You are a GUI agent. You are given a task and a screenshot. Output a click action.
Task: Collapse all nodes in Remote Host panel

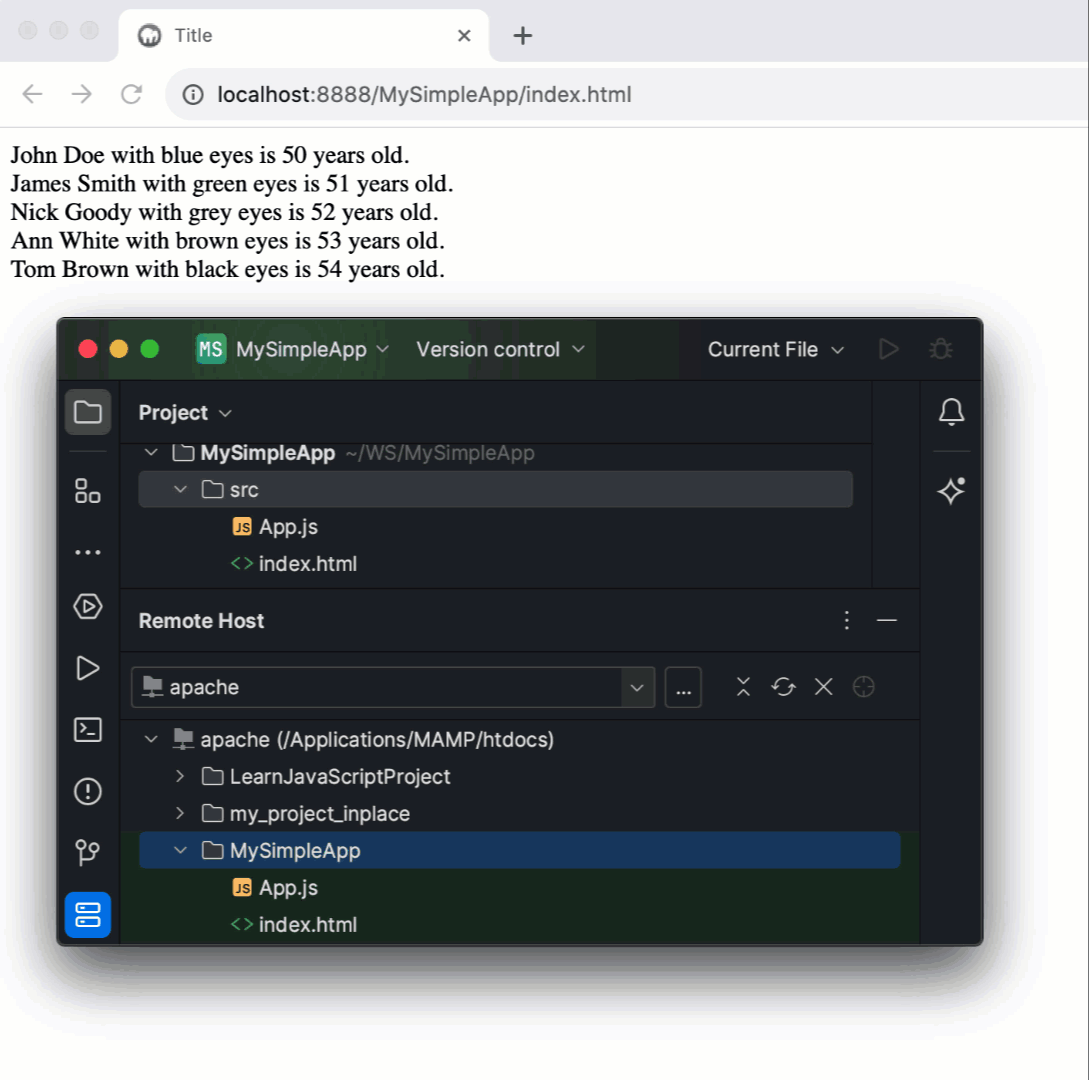tap(743, 687)
